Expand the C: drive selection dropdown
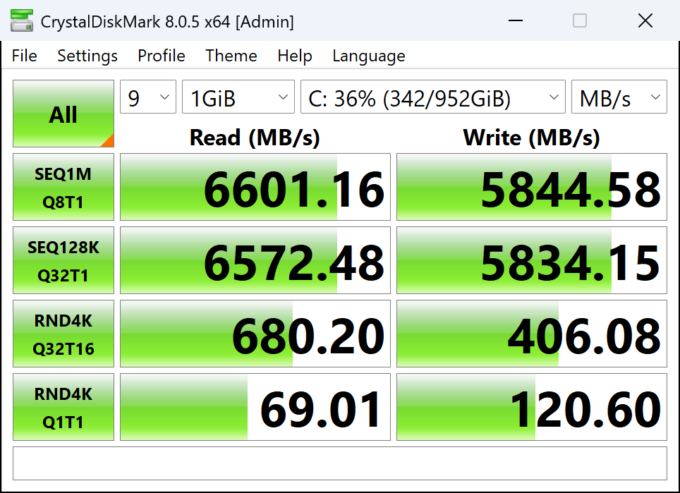The width and height of the screenshot is (680, 493). (433, 97)
